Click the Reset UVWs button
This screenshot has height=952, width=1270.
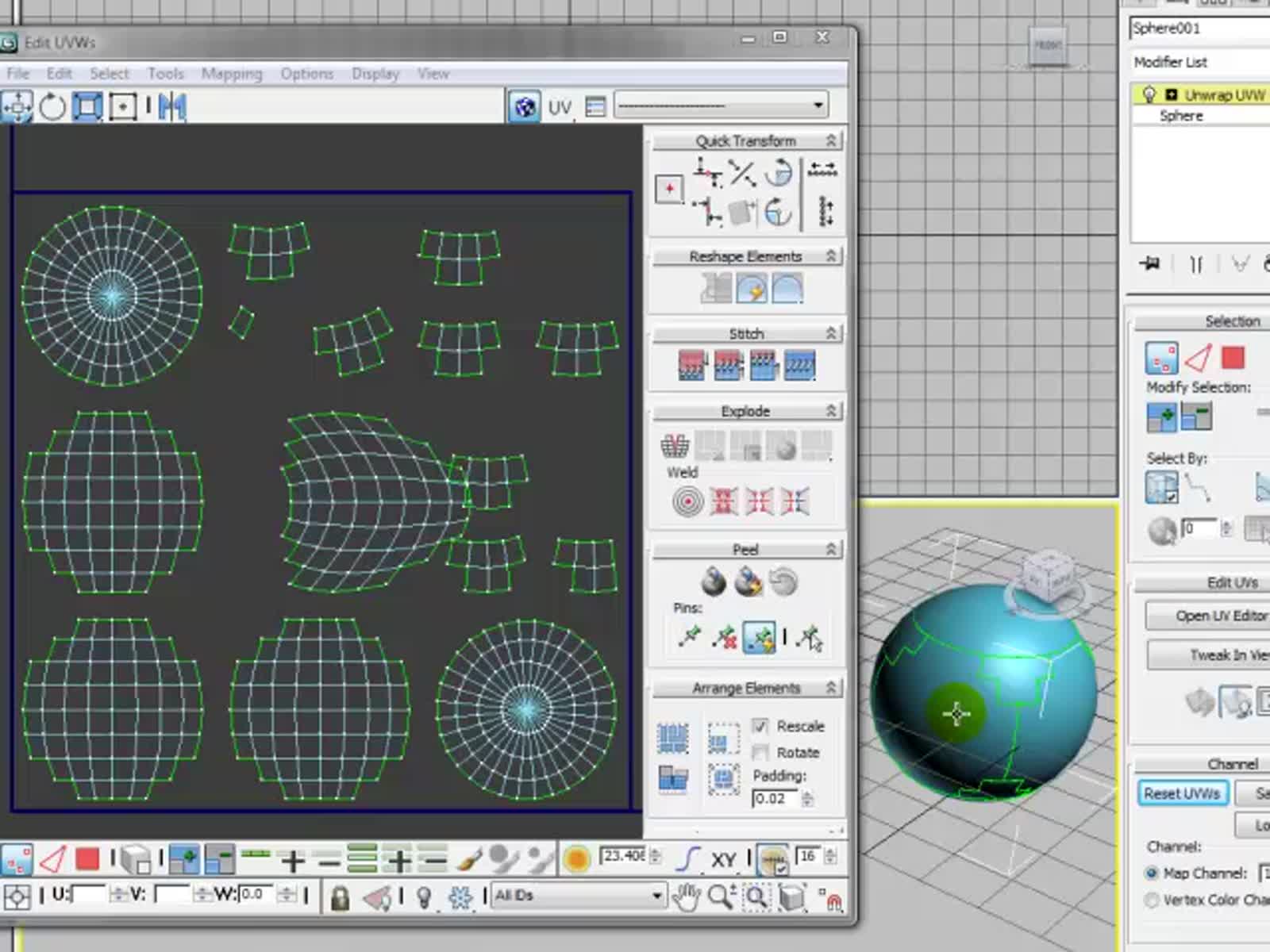tap(1182, 793)
